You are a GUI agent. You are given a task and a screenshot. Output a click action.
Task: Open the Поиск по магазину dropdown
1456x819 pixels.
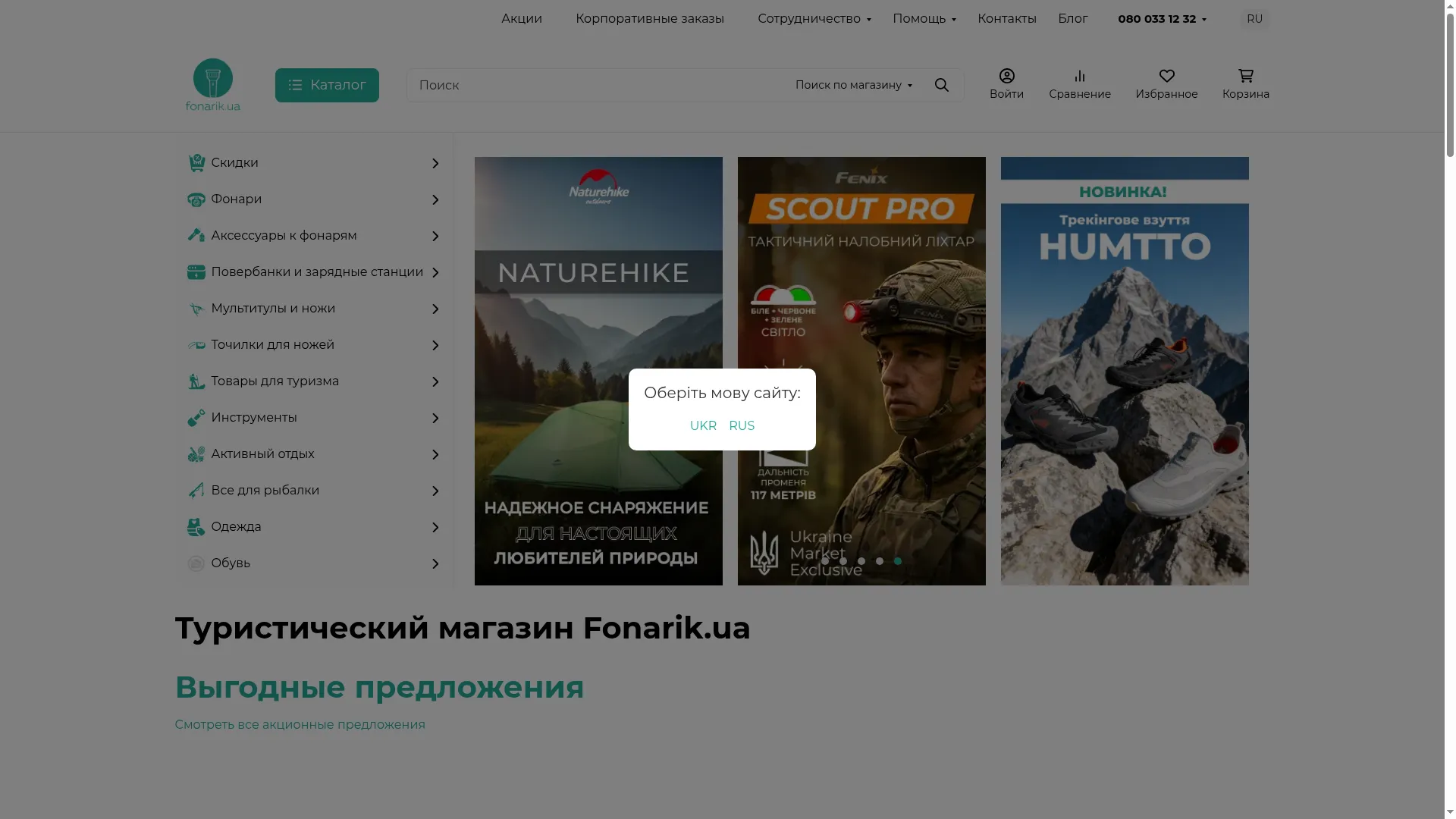click(x=854, y=85)
